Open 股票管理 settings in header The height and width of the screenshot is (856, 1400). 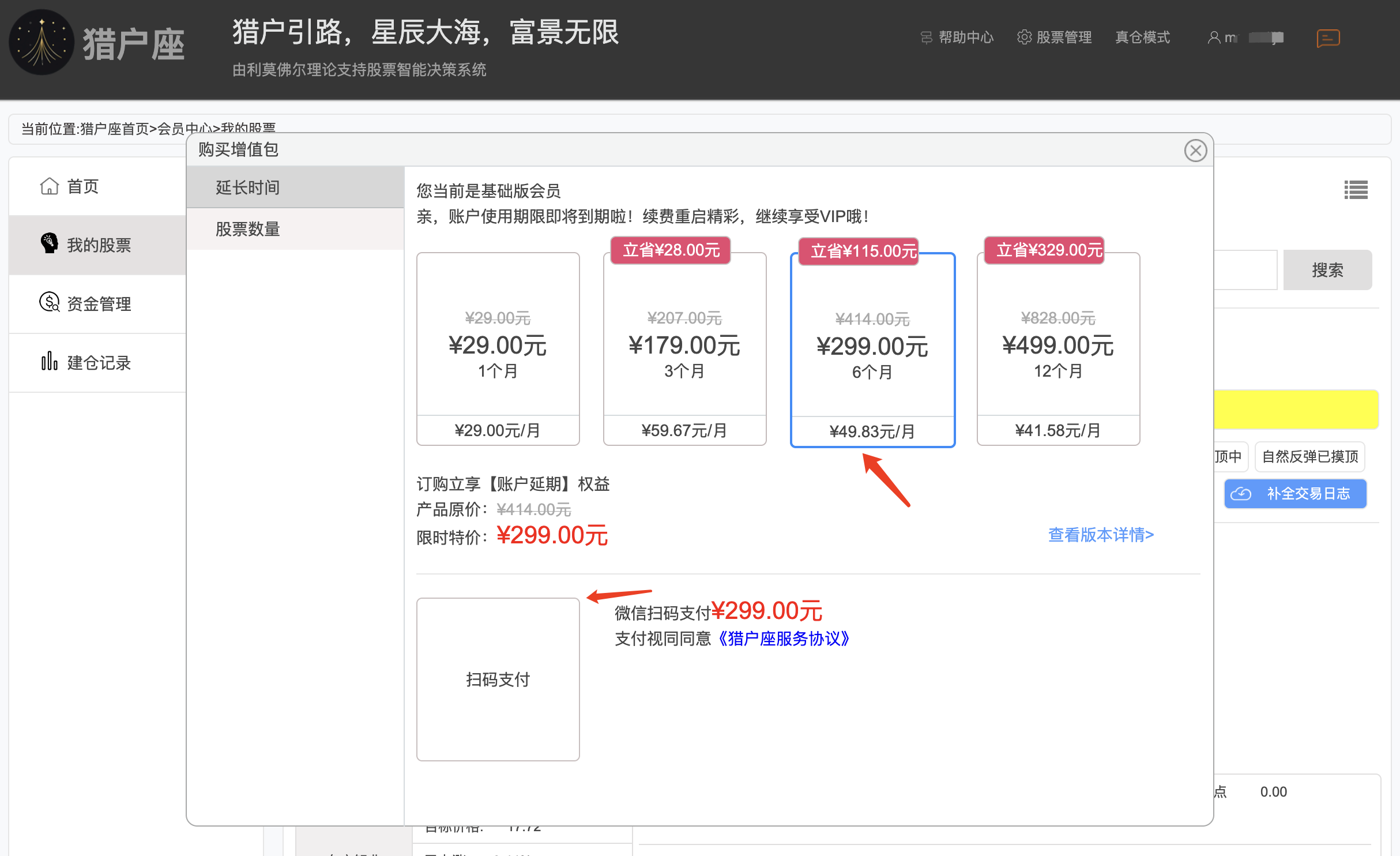(1054, 37)
